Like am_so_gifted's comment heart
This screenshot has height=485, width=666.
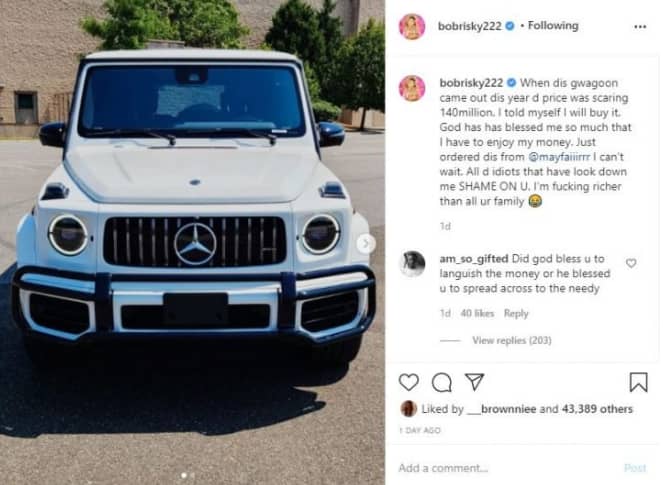[631, 263]
